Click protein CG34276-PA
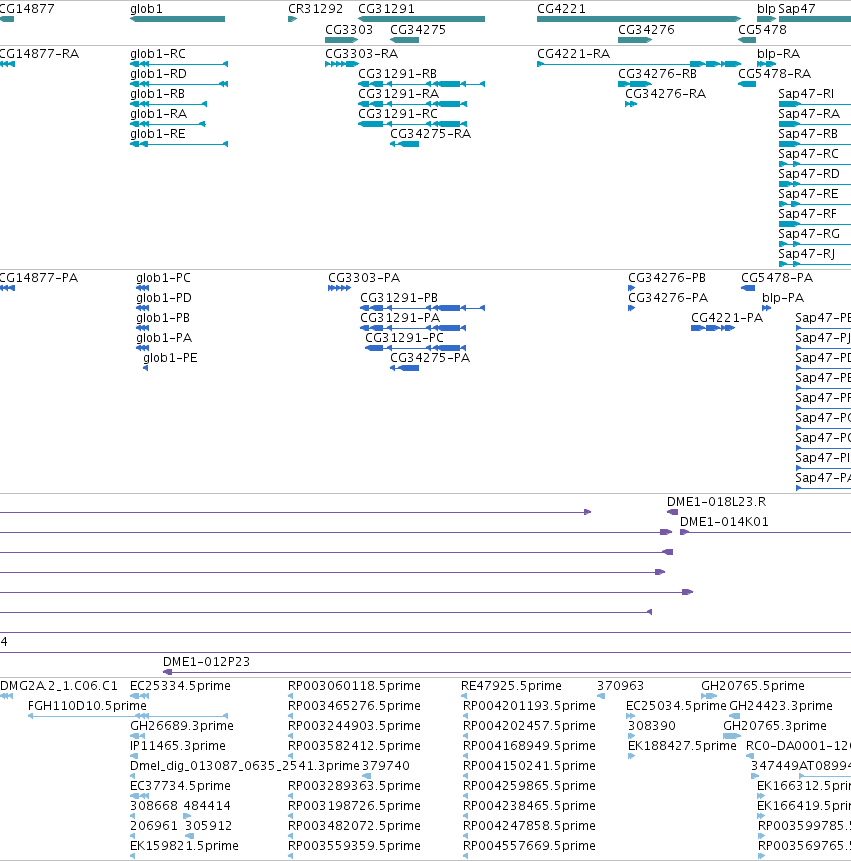 coord(668,298)
